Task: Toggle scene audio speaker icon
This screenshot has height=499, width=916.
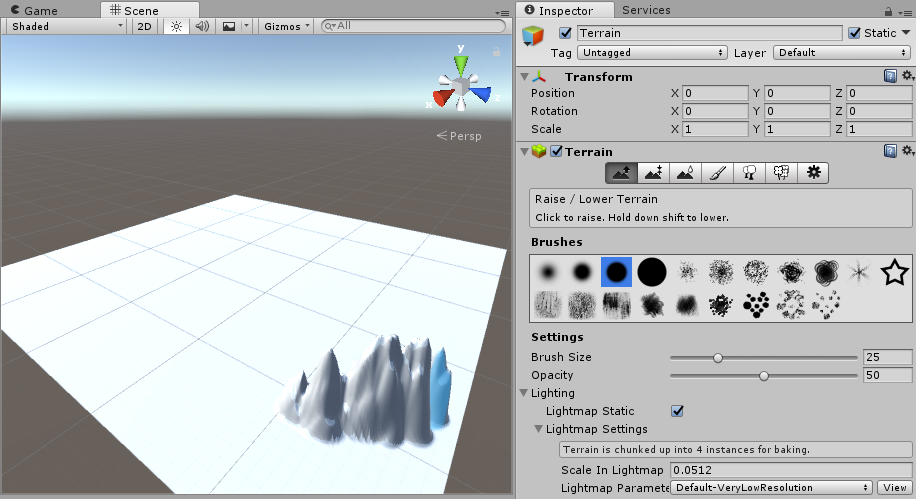Action: coord(202,26)
